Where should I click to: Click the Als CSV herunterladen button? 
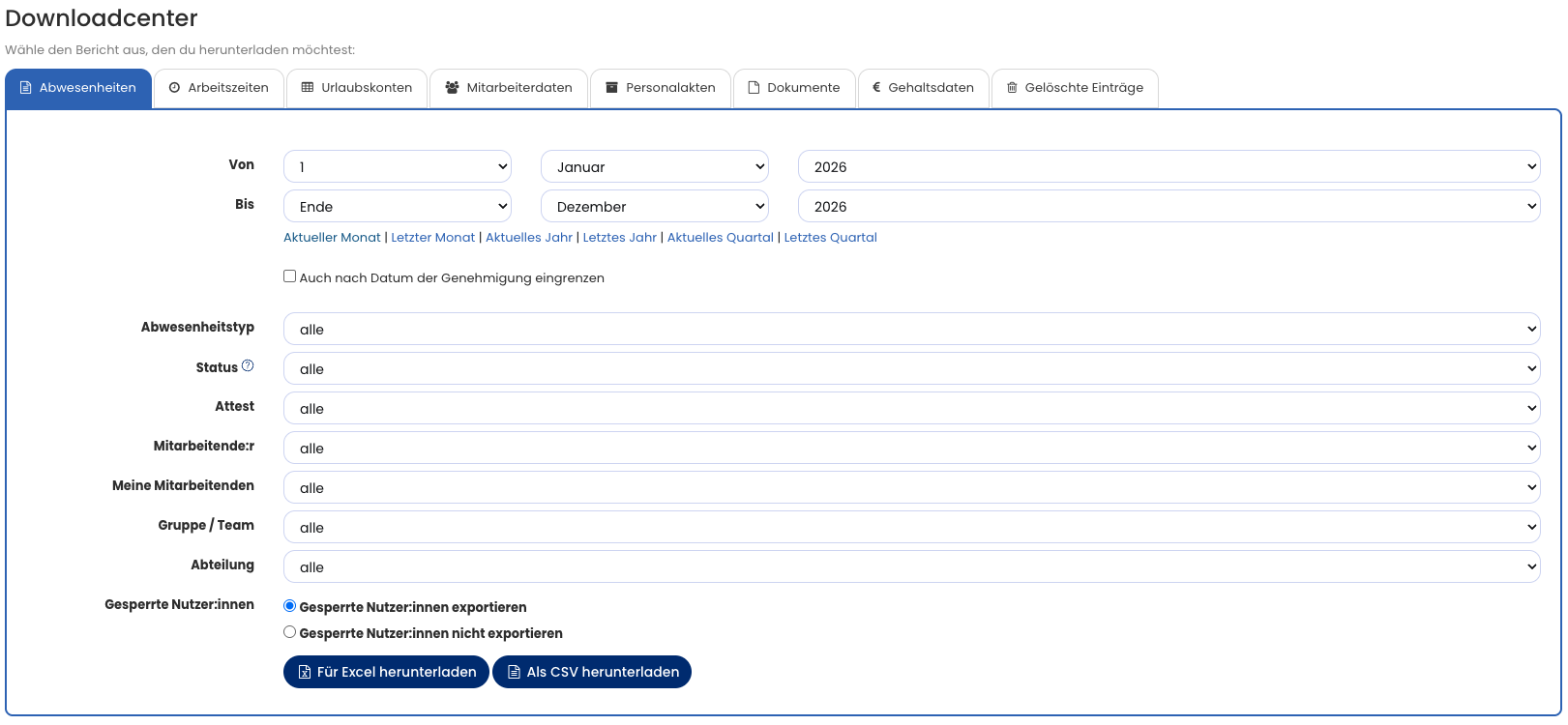pyautogui.click(x=592, y=672)
